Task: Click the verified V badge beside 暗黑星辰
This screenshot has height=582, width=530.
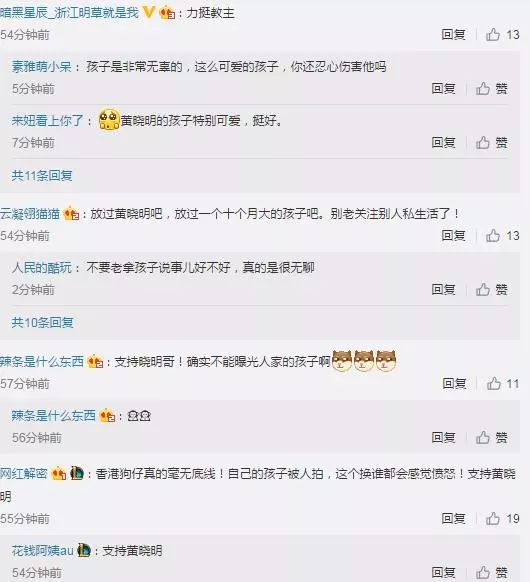Action: pyautogui.click(x=148, y=13)
